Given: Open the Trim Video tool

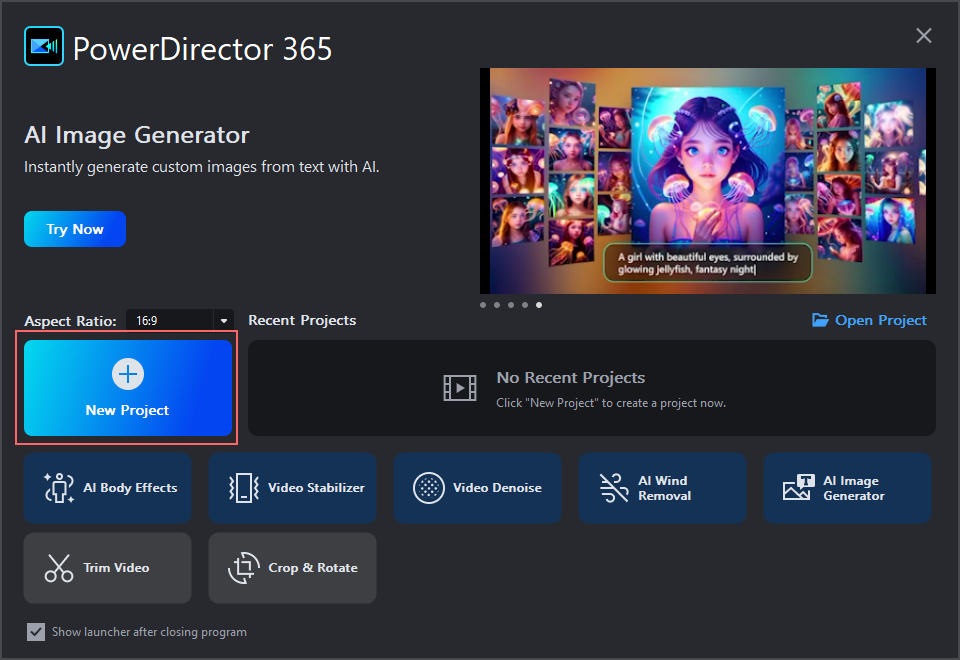Looking at the screenshot, I should pyautogui.click(x=108, y=568).
